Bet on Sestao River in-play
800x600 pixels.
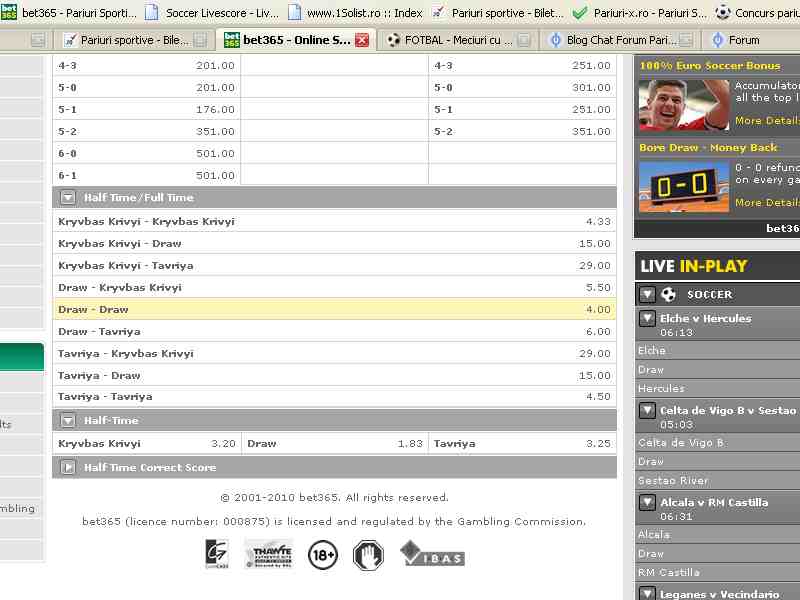pos(718,480)
